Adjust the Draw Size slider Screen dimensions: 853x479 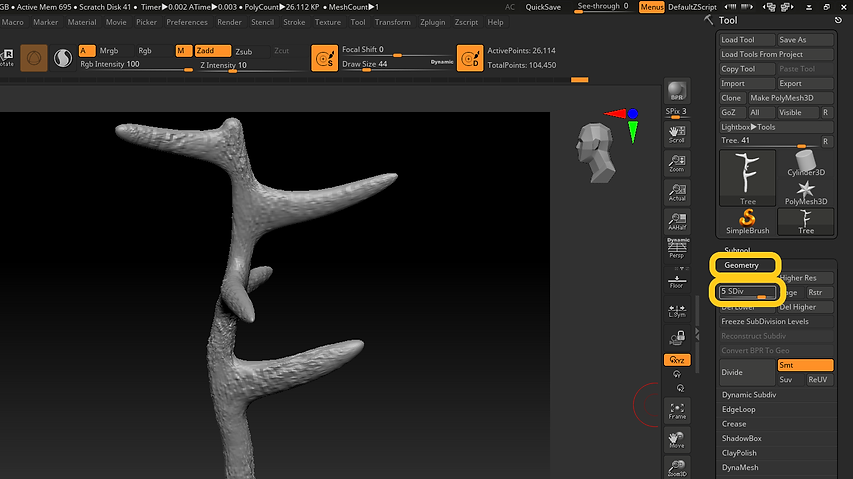click(397, 64)
